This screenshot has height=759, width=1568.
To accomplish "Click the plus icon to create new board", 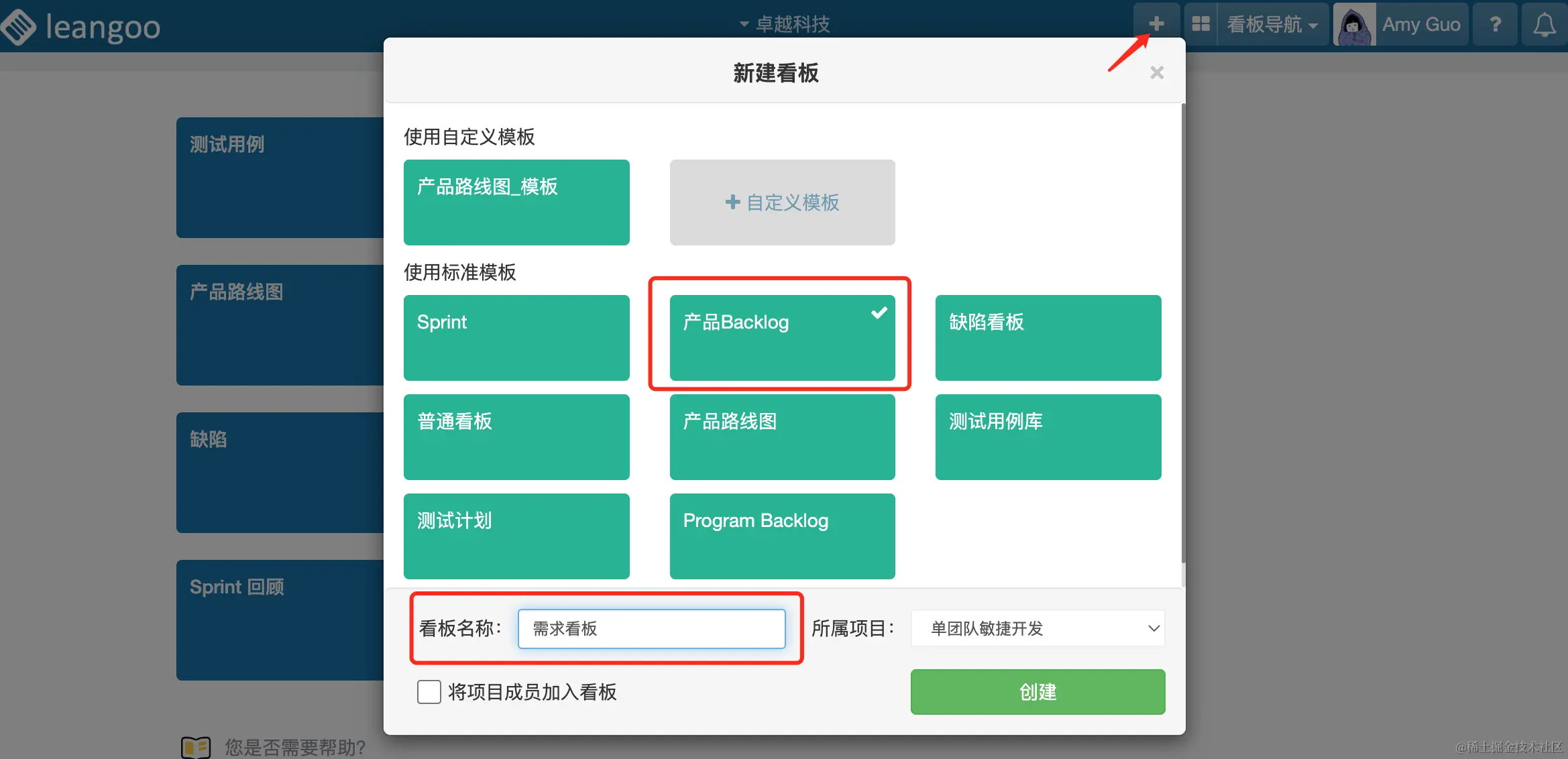I will [x=1156, y=24].
